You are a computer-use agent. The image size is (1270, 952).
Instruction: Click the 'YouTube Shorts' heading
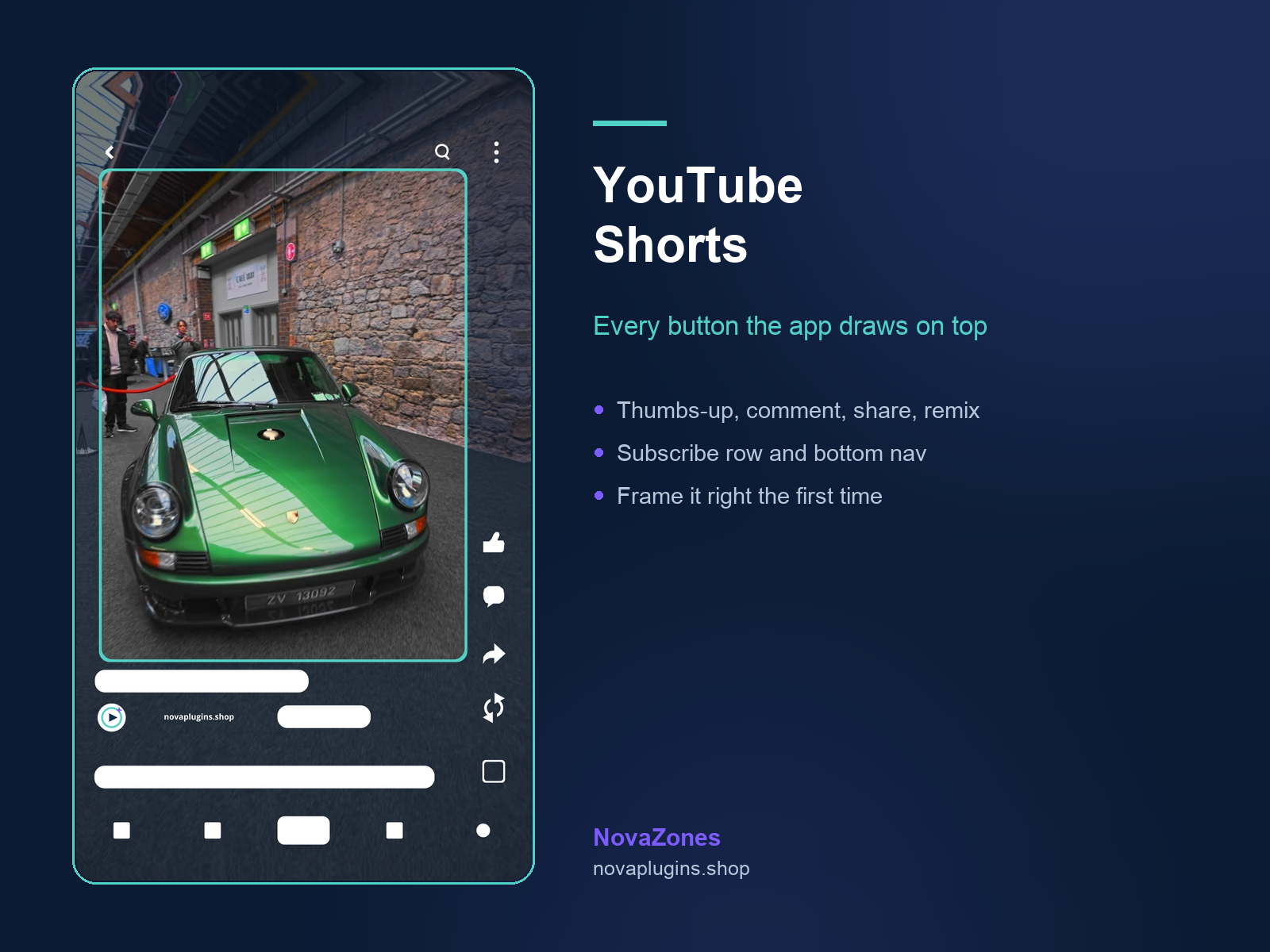pyautogui.click(x=698, y=214)
